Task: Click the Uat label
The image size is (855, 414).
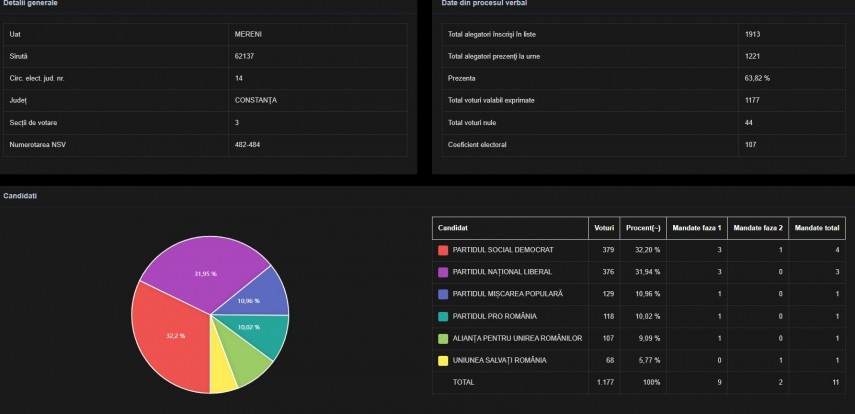Action: click(x=15, y=34)
